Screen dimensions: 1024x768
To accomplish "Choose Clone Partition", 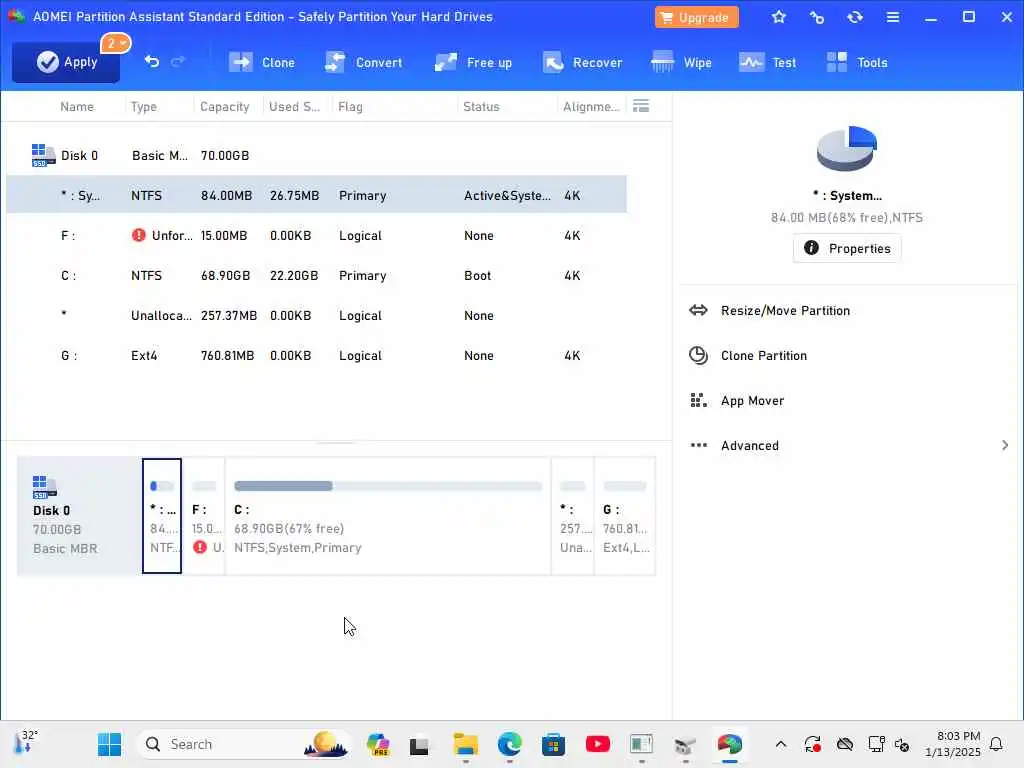I will (x=763, y=356).
